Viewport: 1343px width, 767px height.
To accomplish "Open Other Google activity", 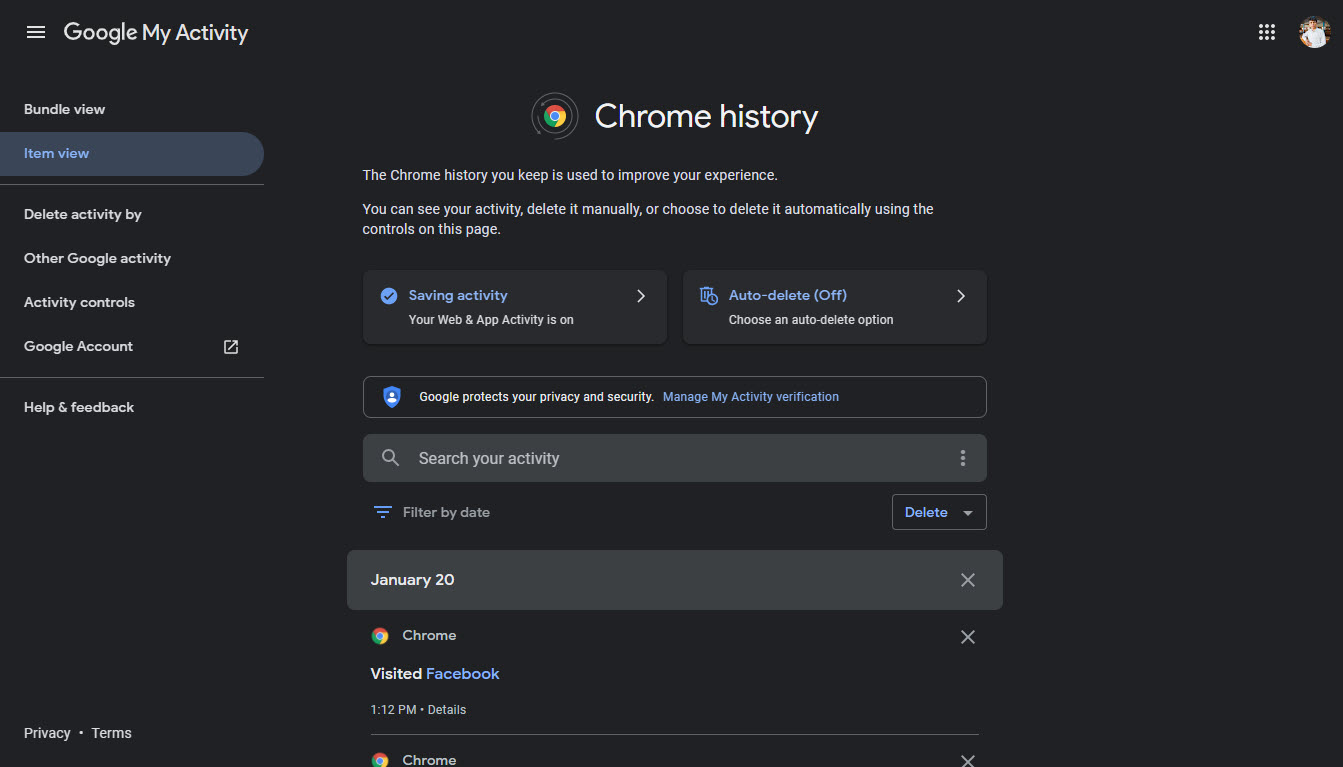I will point(97,258).
